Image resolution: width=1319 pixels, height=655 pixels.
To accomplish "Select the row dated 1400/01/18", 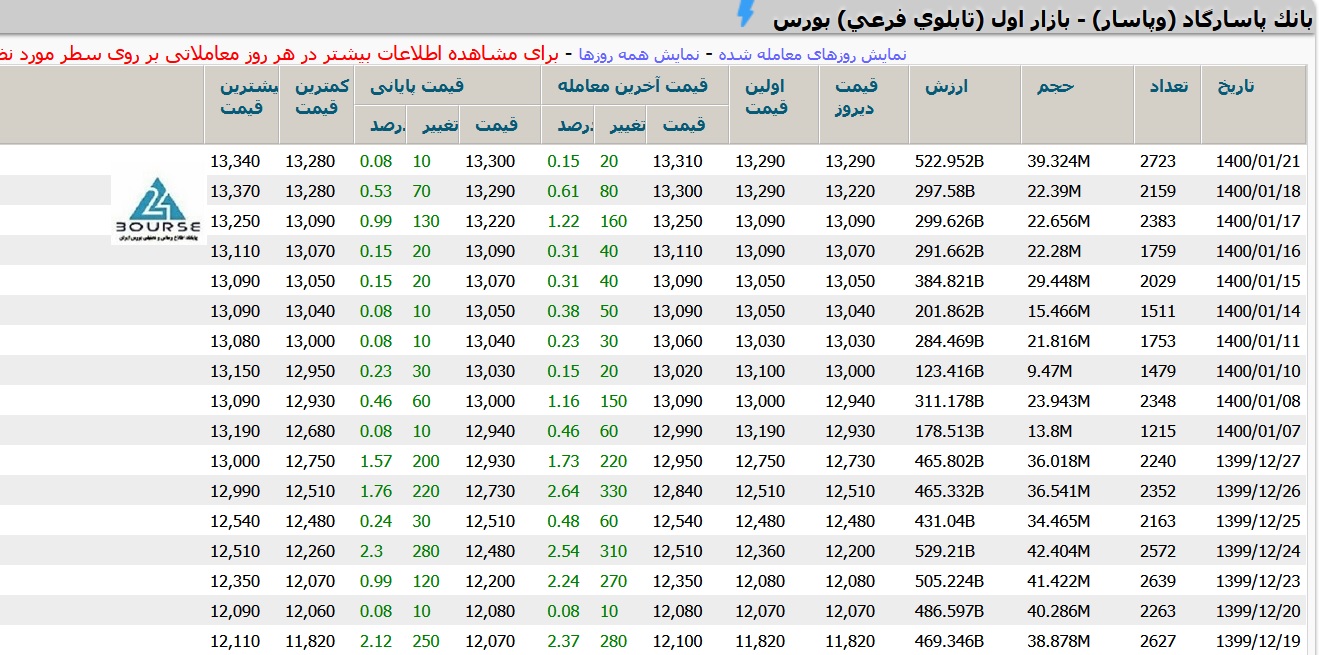I will 653,191.
